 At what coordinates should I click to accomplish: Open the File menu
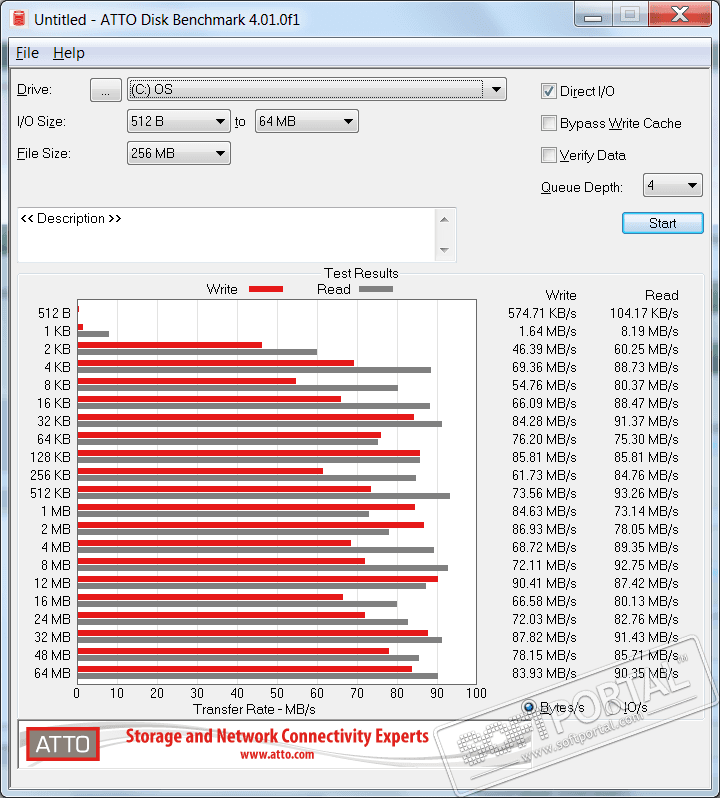click(x=27, y=53)
